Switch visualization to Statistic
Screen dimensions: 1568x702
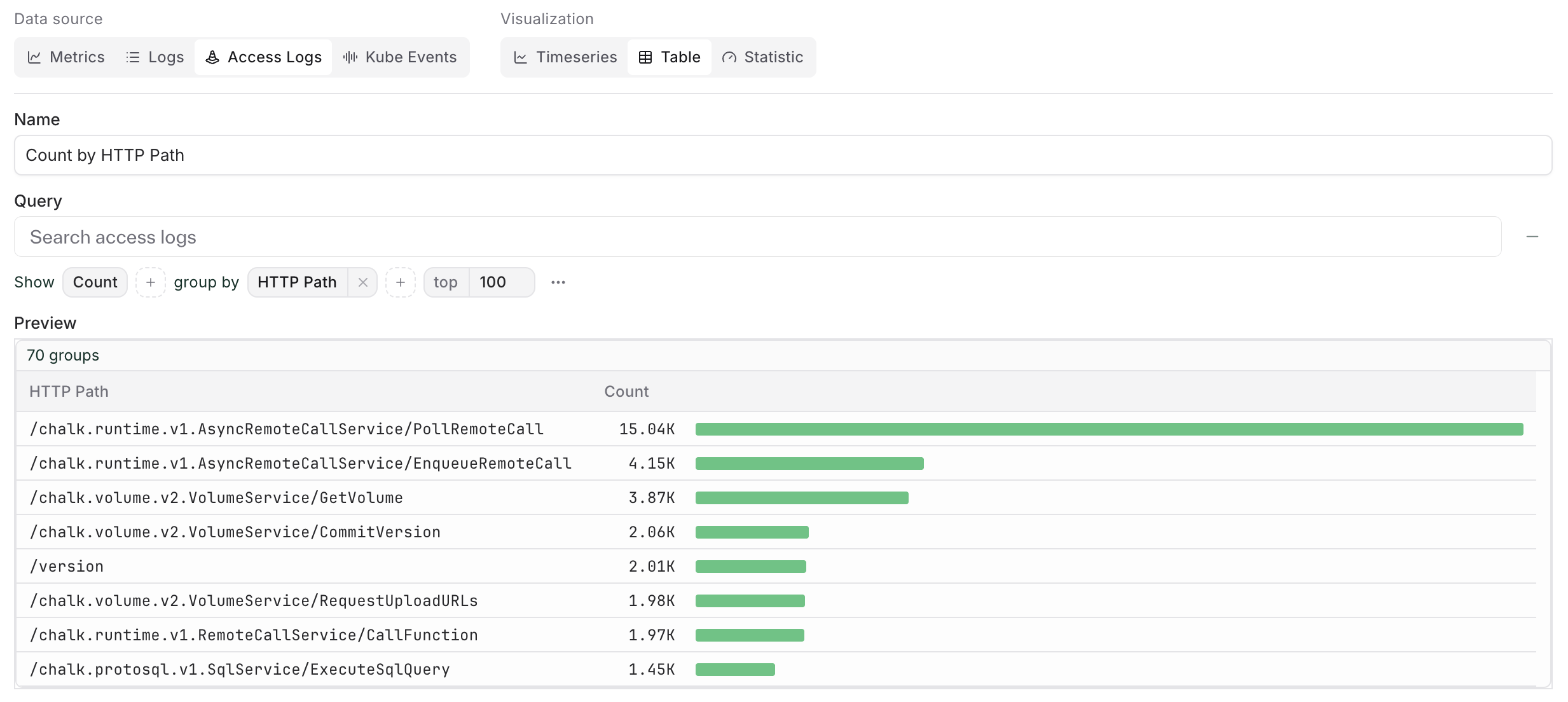click(762, 57)
